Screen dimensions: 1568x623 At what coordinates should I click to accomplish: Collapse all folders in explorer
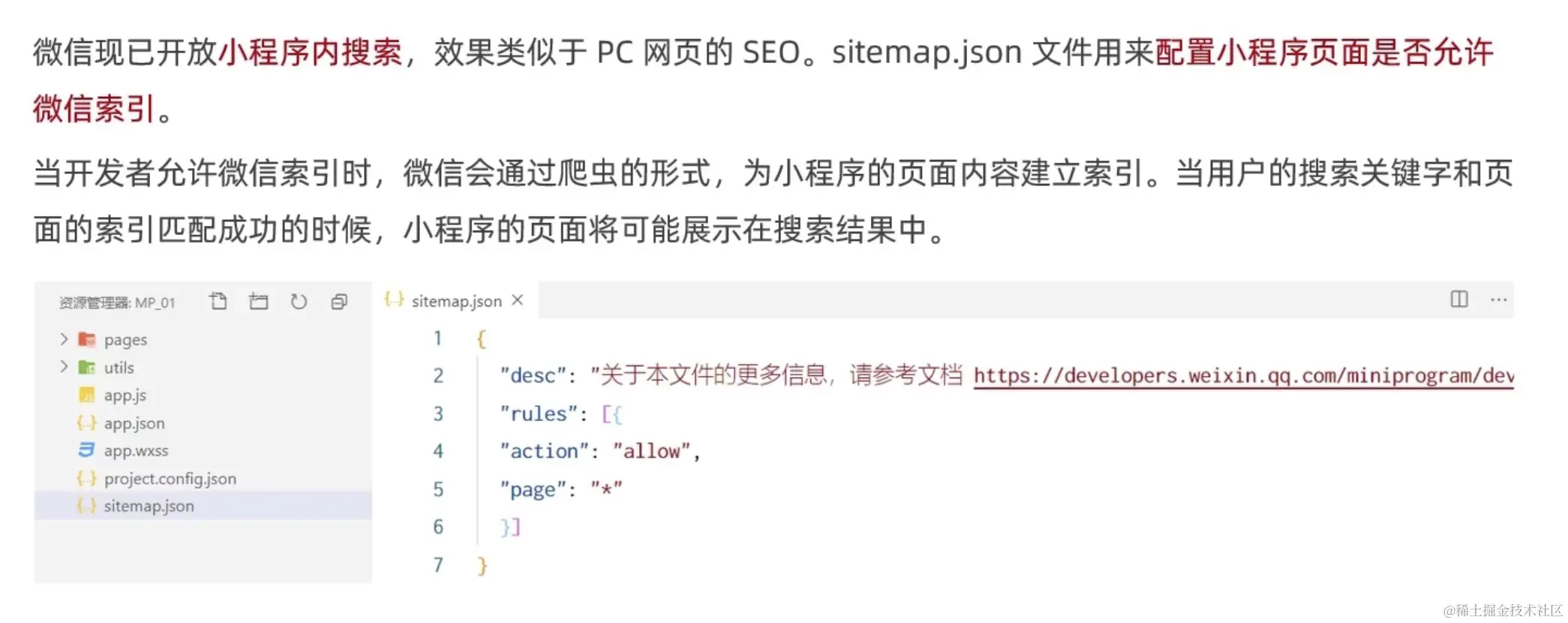[x=339, y=301]
